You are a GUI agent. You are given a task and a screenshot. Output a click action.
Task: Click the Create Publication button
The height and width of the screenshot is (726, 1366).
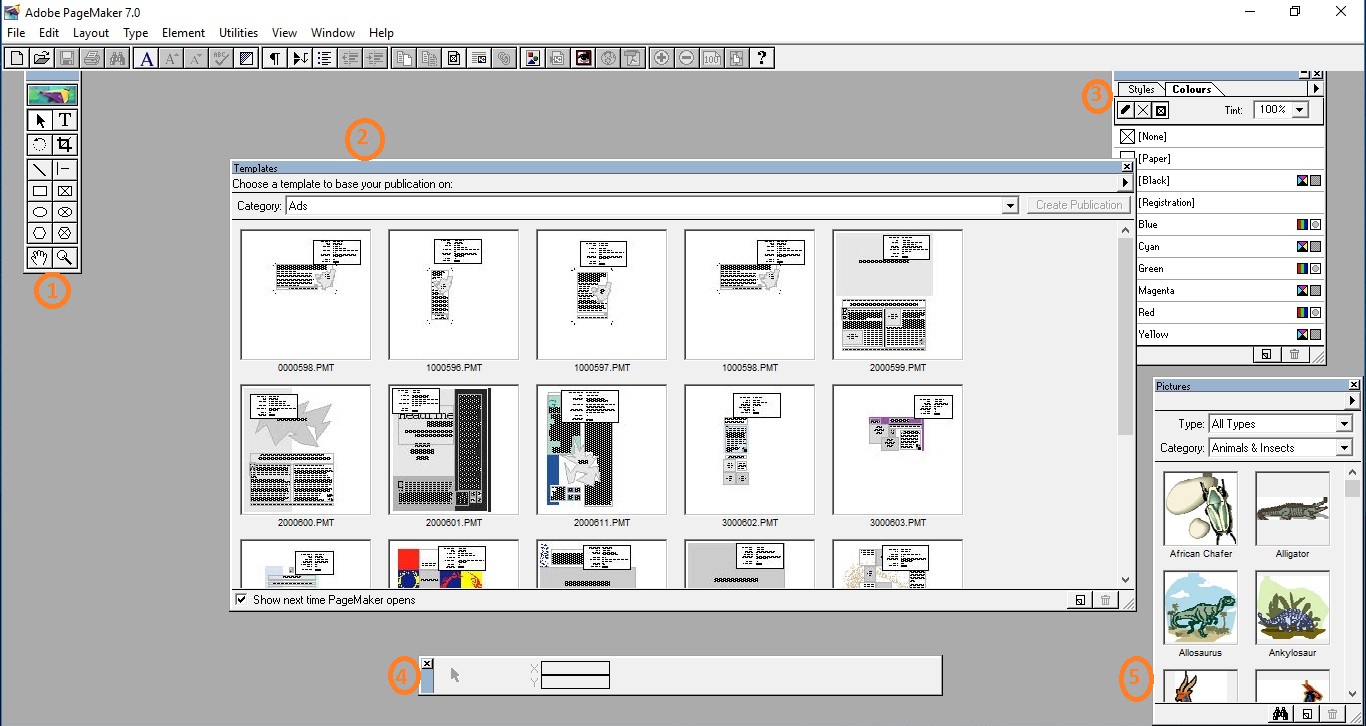1078,204
